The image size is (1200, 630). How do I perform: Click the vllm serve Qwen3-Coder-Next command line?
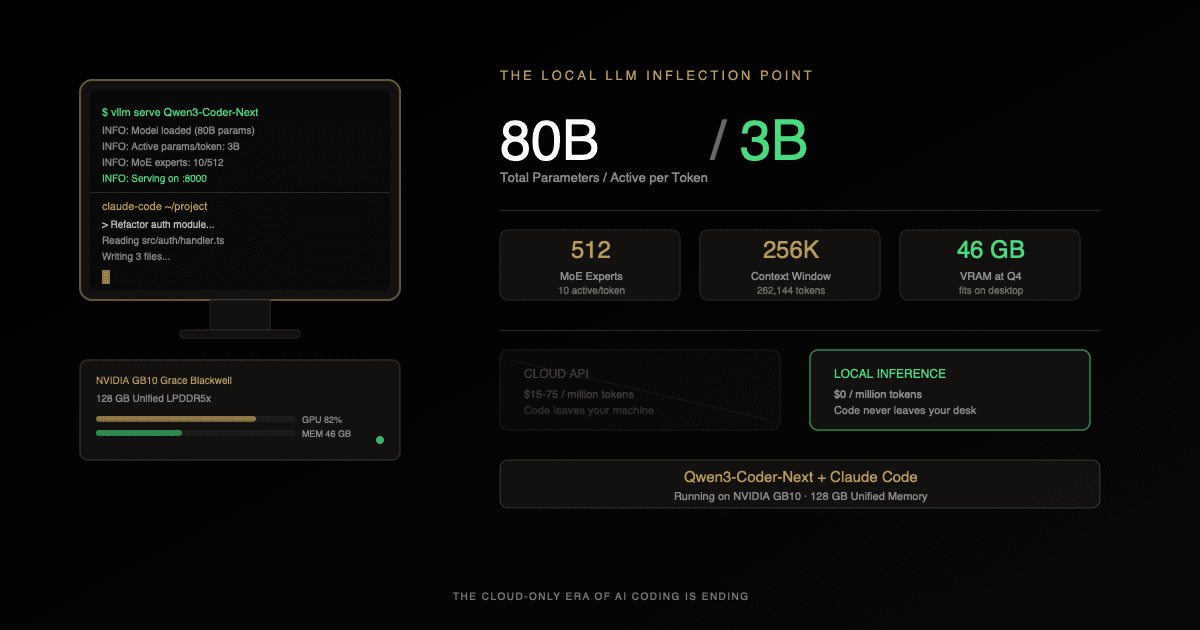pyautogui.click(x=180, y=113)
